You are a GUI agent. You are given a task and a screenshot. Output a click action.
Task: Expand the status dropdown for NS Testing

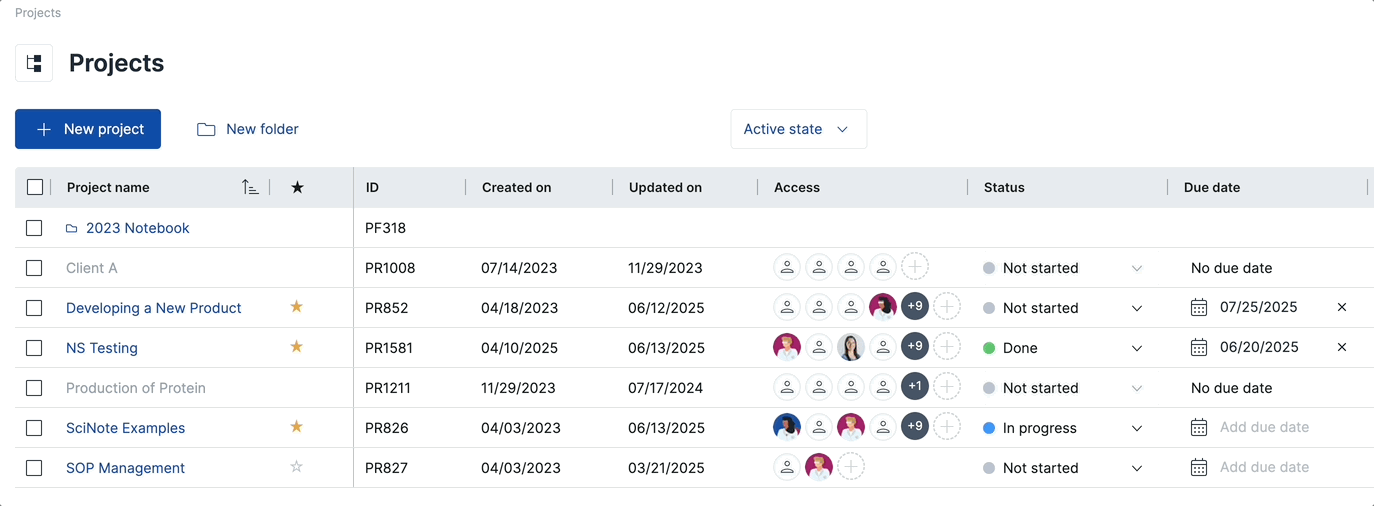pos(1136,348)
